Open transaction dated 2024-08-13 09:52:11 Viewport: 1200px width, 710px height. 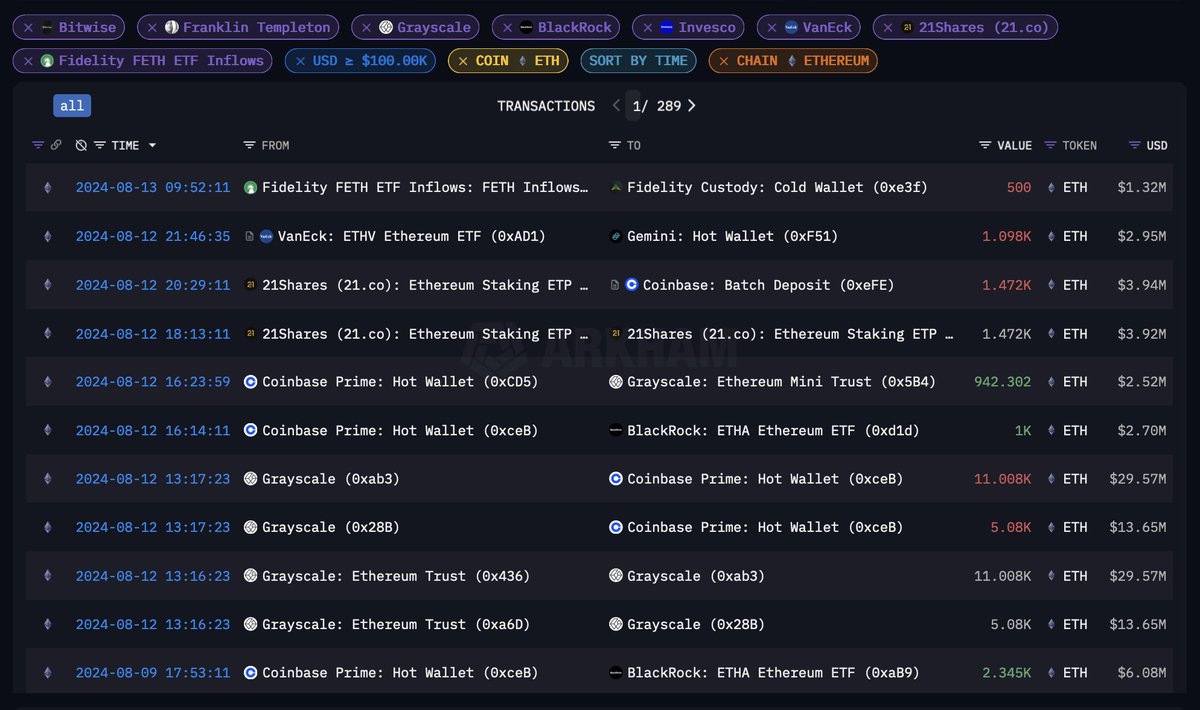click(153, 188)
